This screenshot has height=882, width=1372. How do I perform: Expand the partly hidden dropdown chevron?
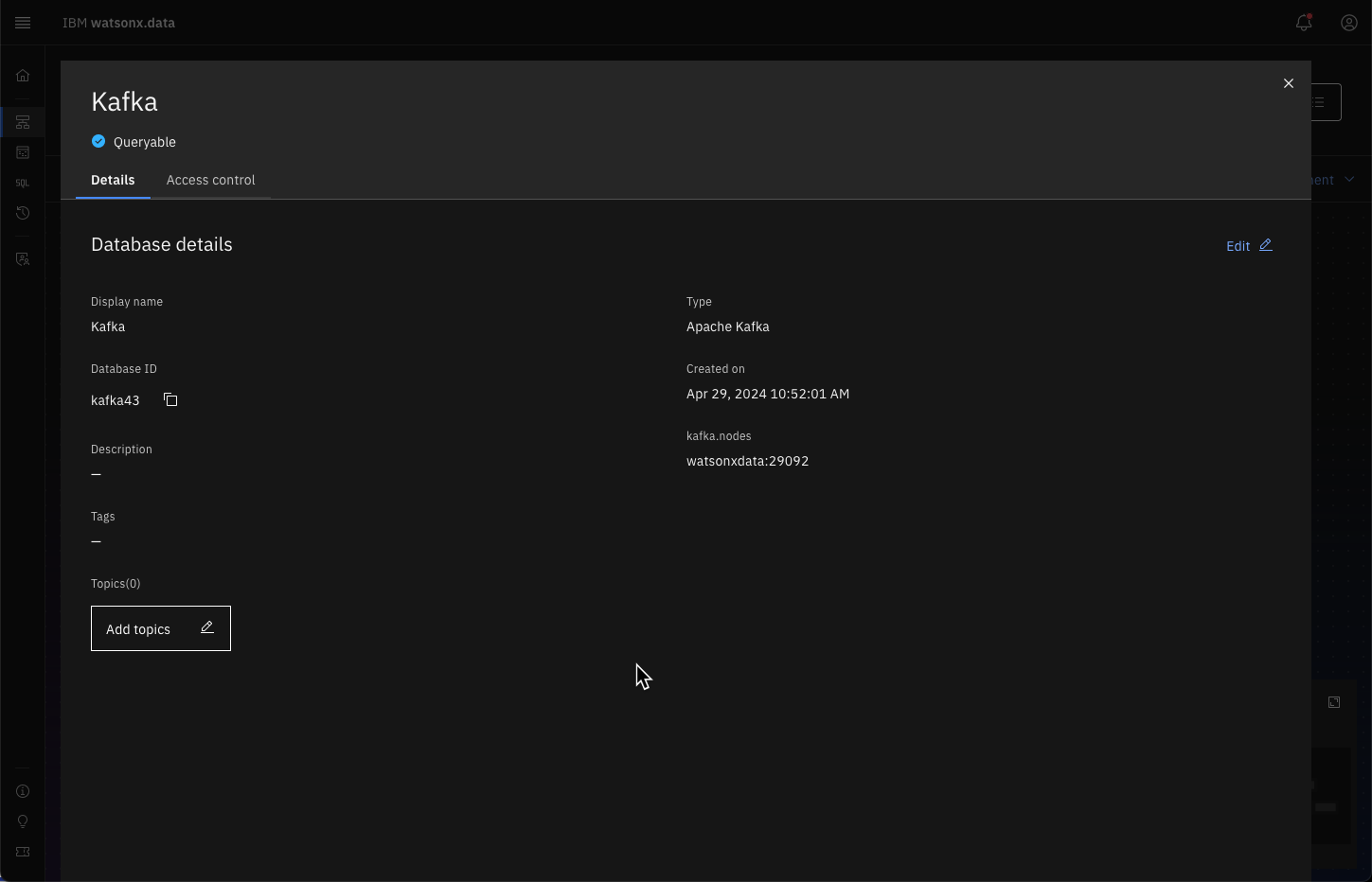click(x=1349, y=180)
